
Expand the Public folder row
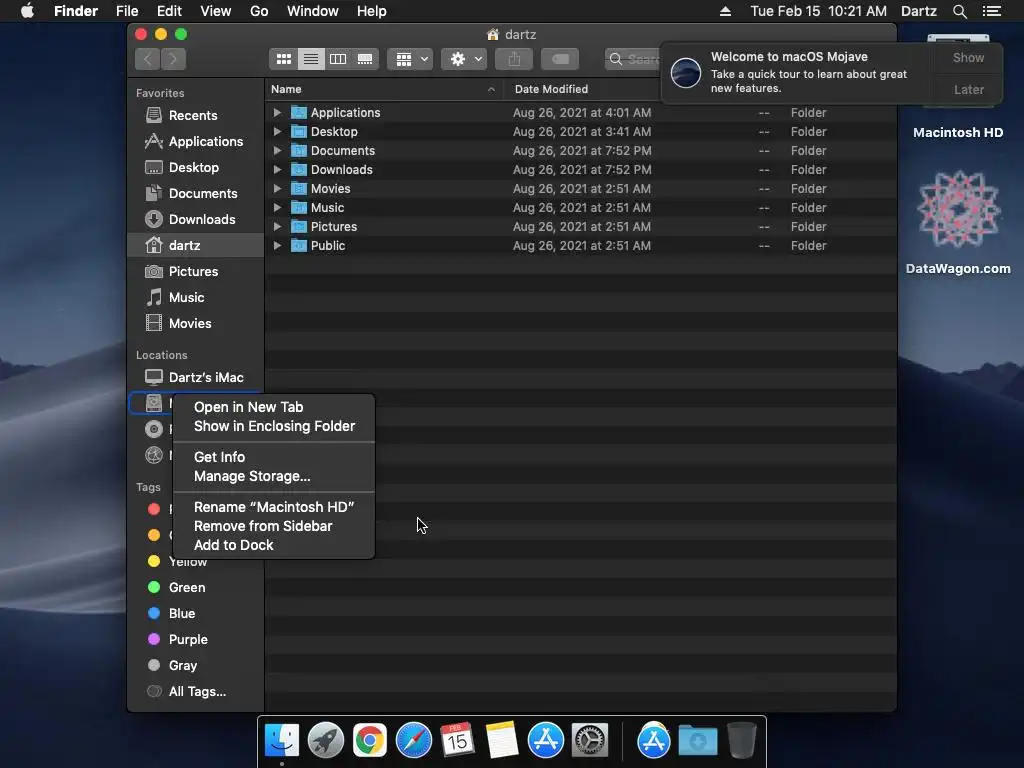[x=277, y=246]
